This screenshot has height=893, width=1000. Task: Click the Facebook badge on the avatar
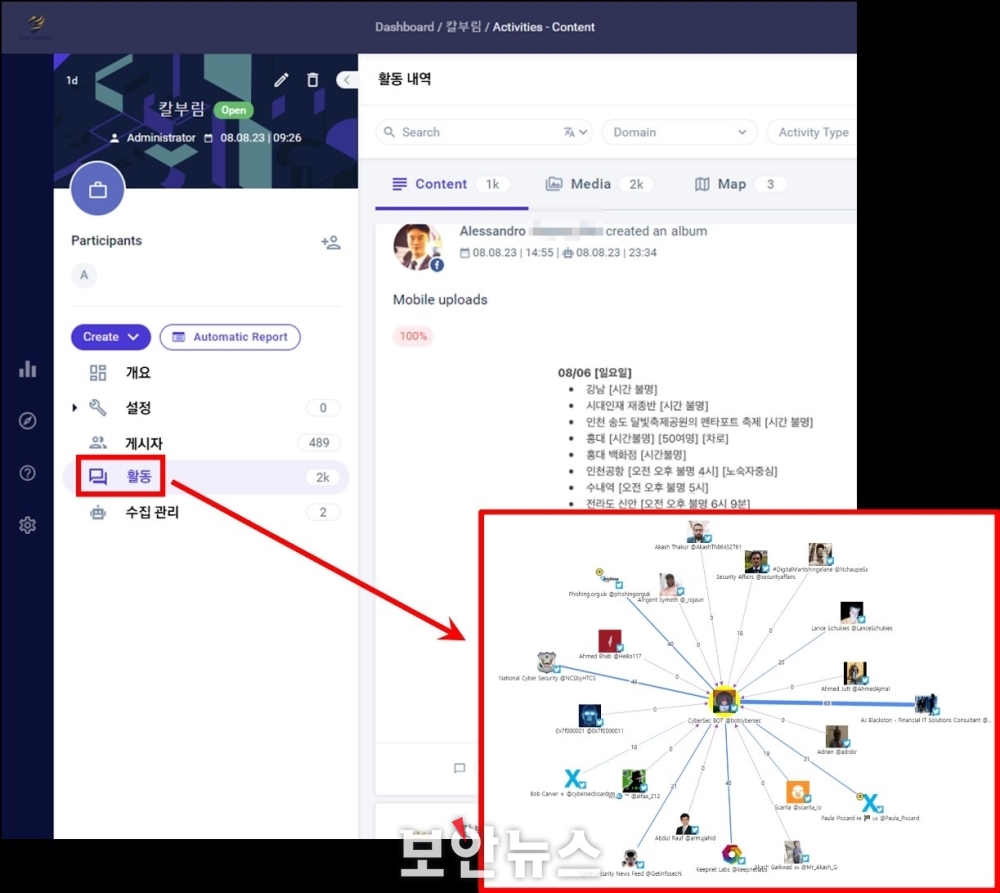437,265
